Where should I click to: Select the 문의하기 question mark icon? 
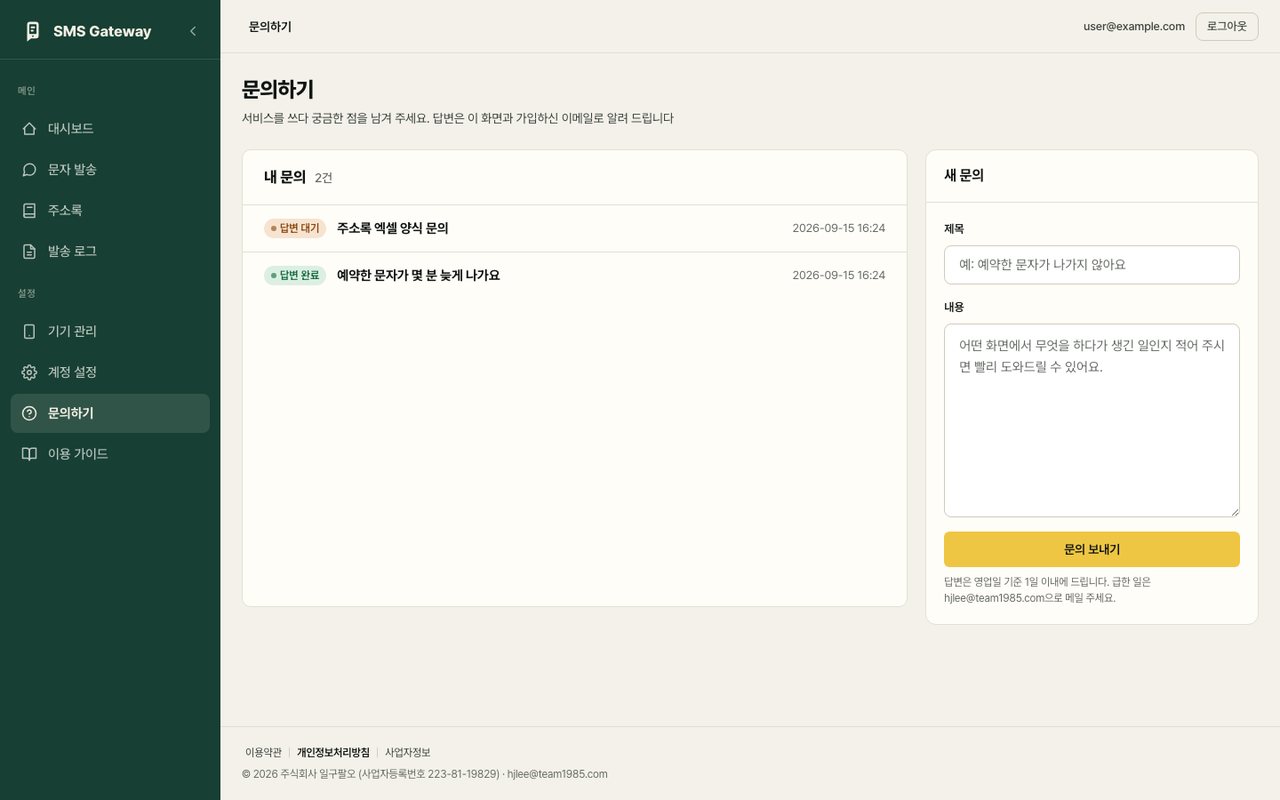pos(29,413)
